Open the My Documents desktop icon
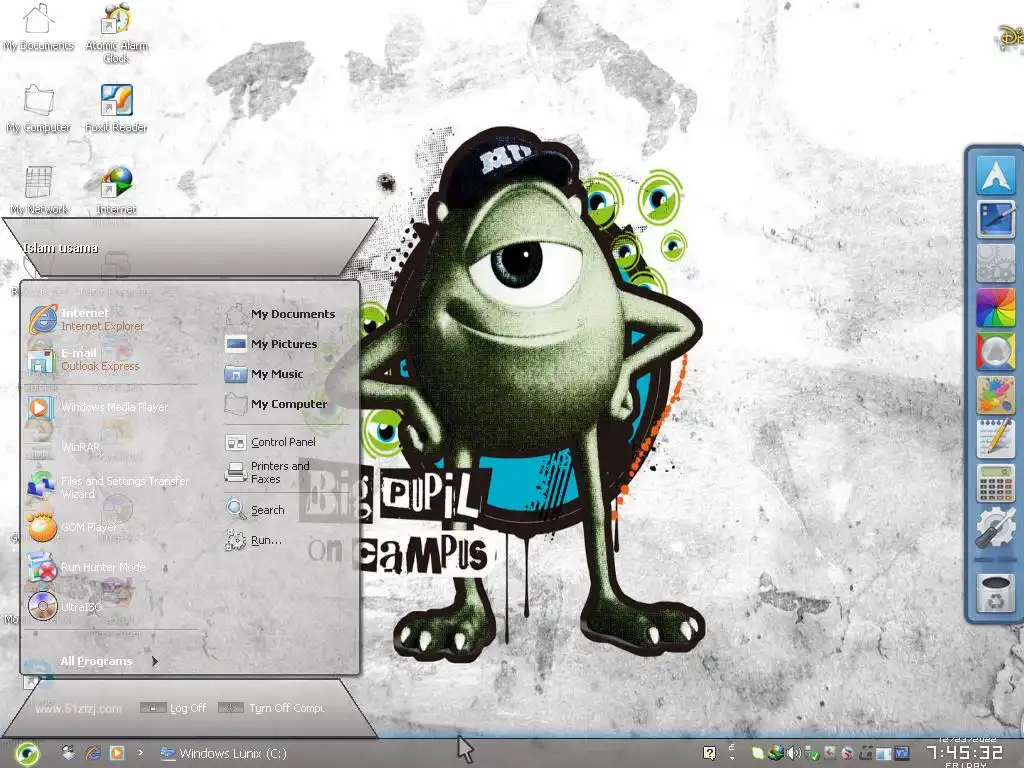 click(x=39, y=27)
